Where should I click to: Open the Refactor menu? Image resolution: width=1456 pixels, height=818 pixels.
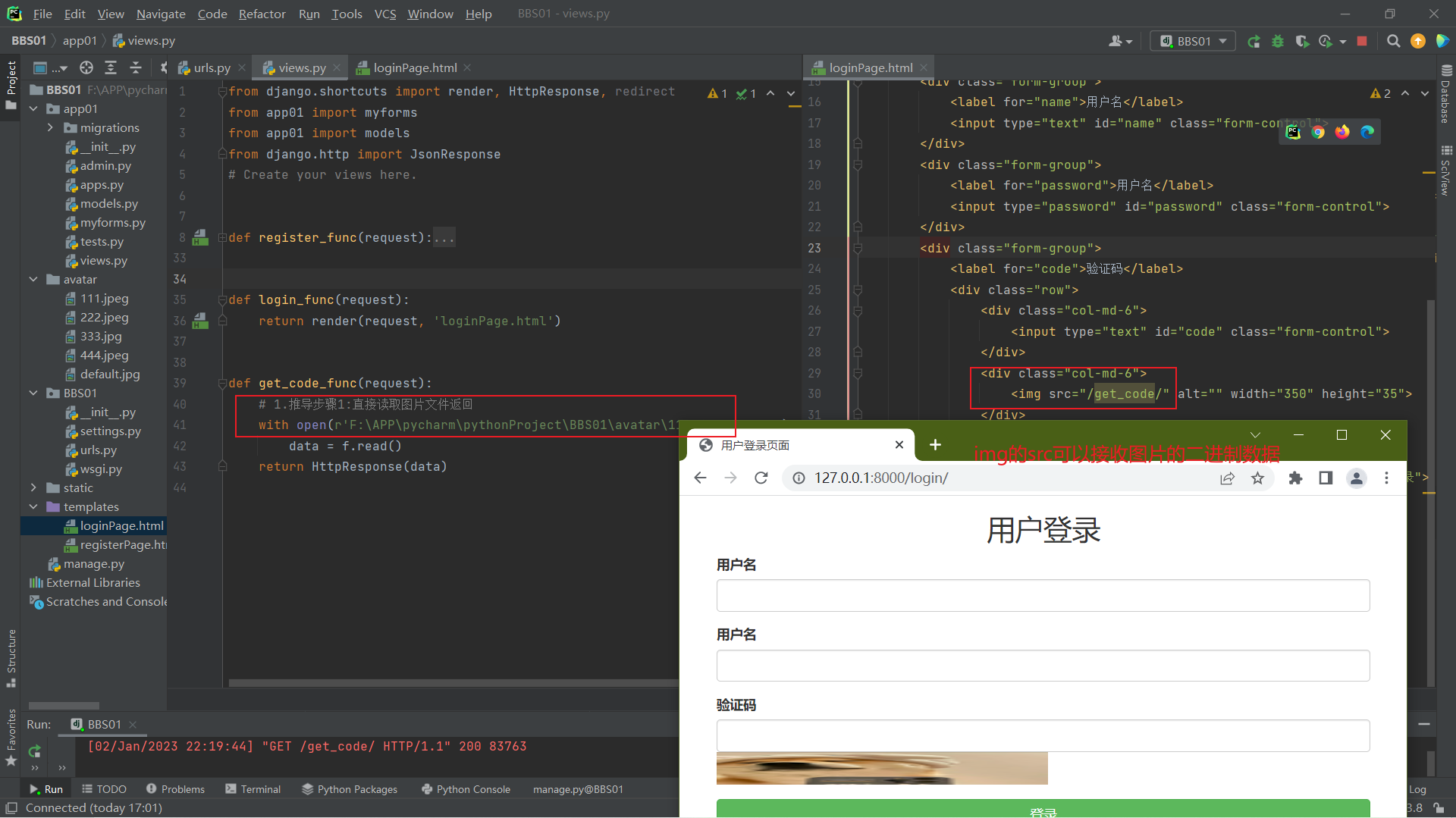click(262, 14)
